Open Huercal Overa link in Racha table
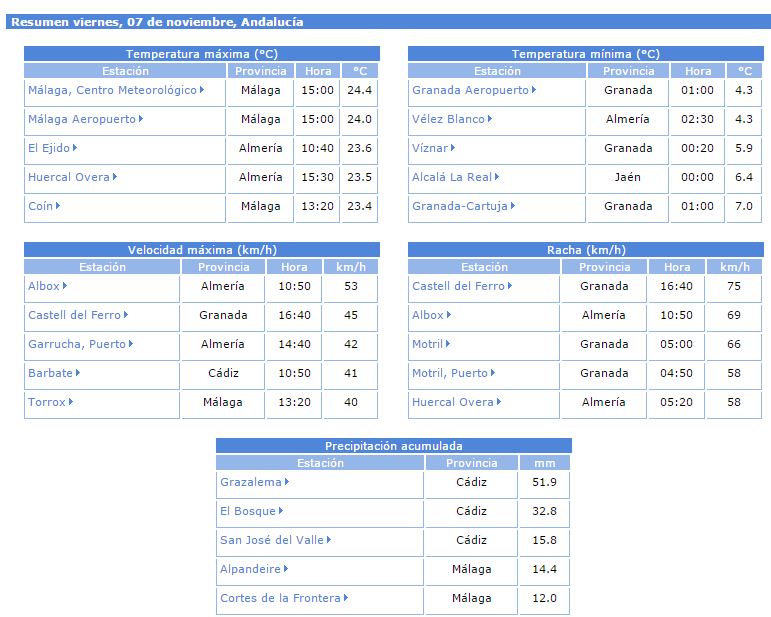Screen dimensions: 771x617 click(457, 402)
